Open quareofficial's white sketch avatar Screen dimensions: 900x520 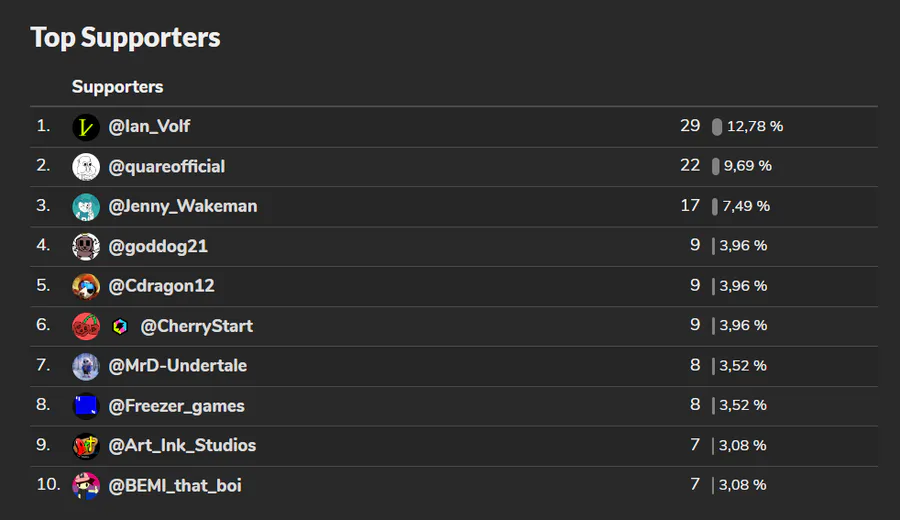86,167
